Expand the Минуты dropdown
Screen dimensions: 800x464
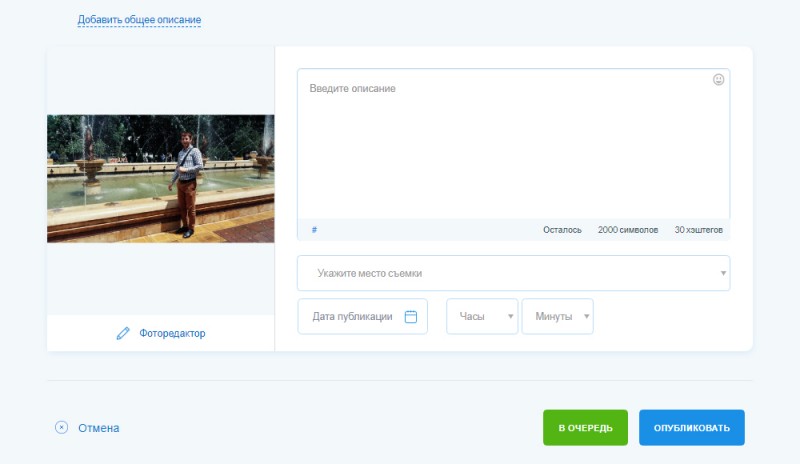pos(558,316)
